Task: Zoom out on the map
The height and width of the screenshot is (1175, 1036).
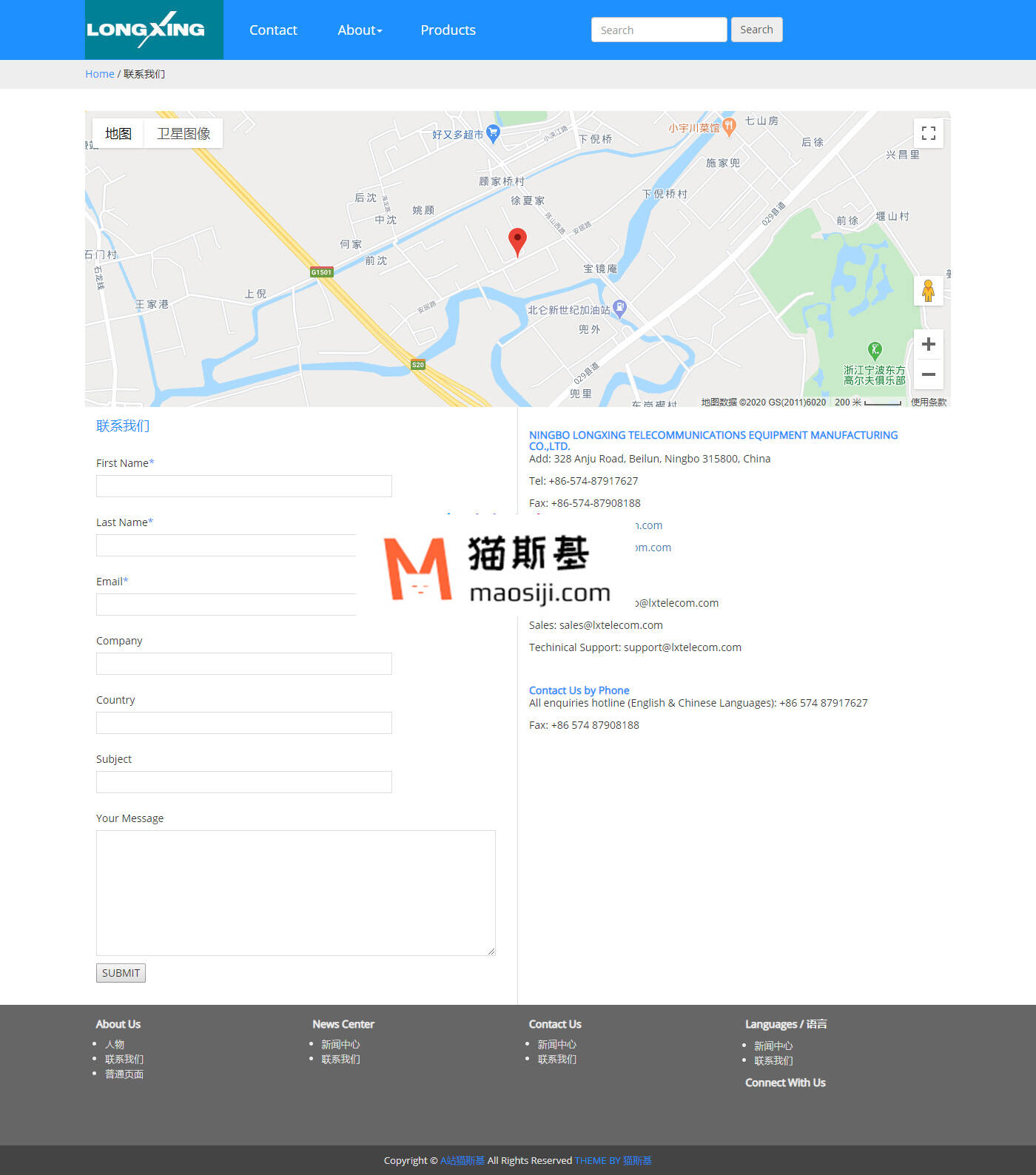Action: pyautogui.click(x=928, y=374)
